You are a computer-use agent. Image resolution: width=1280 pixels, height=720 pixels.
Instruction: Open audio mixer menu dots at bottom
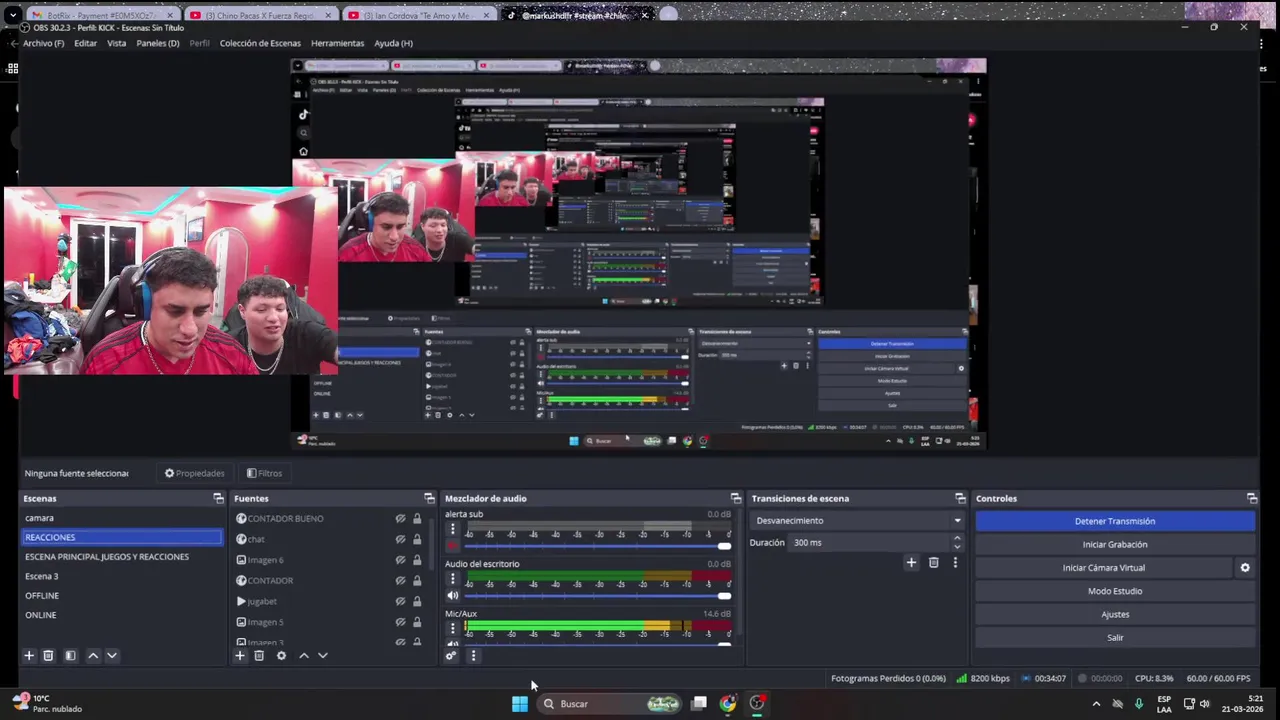[473, 656]
